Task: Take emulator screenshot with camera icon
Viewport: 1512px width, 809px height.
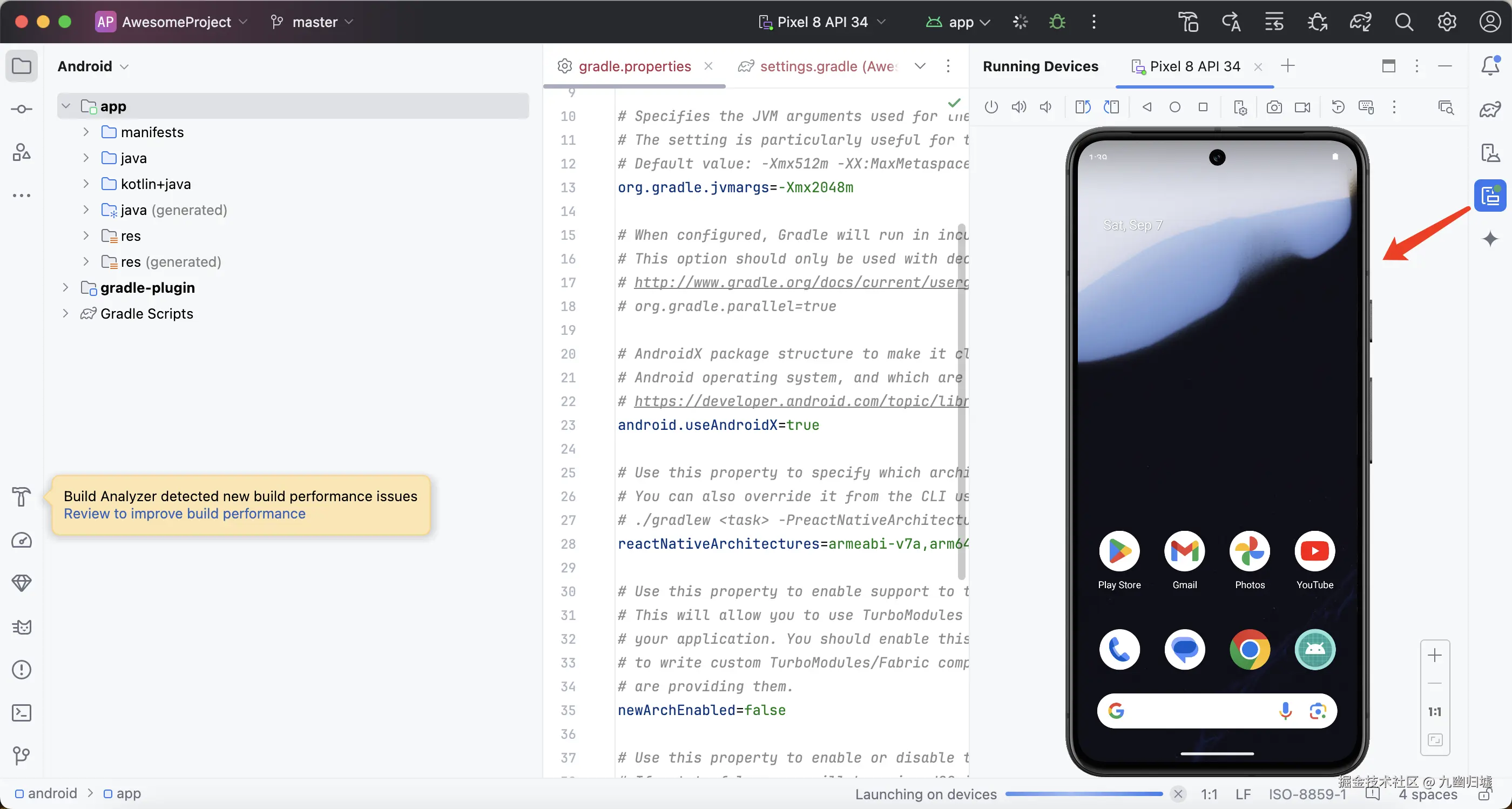Action: coord(1274,107)
